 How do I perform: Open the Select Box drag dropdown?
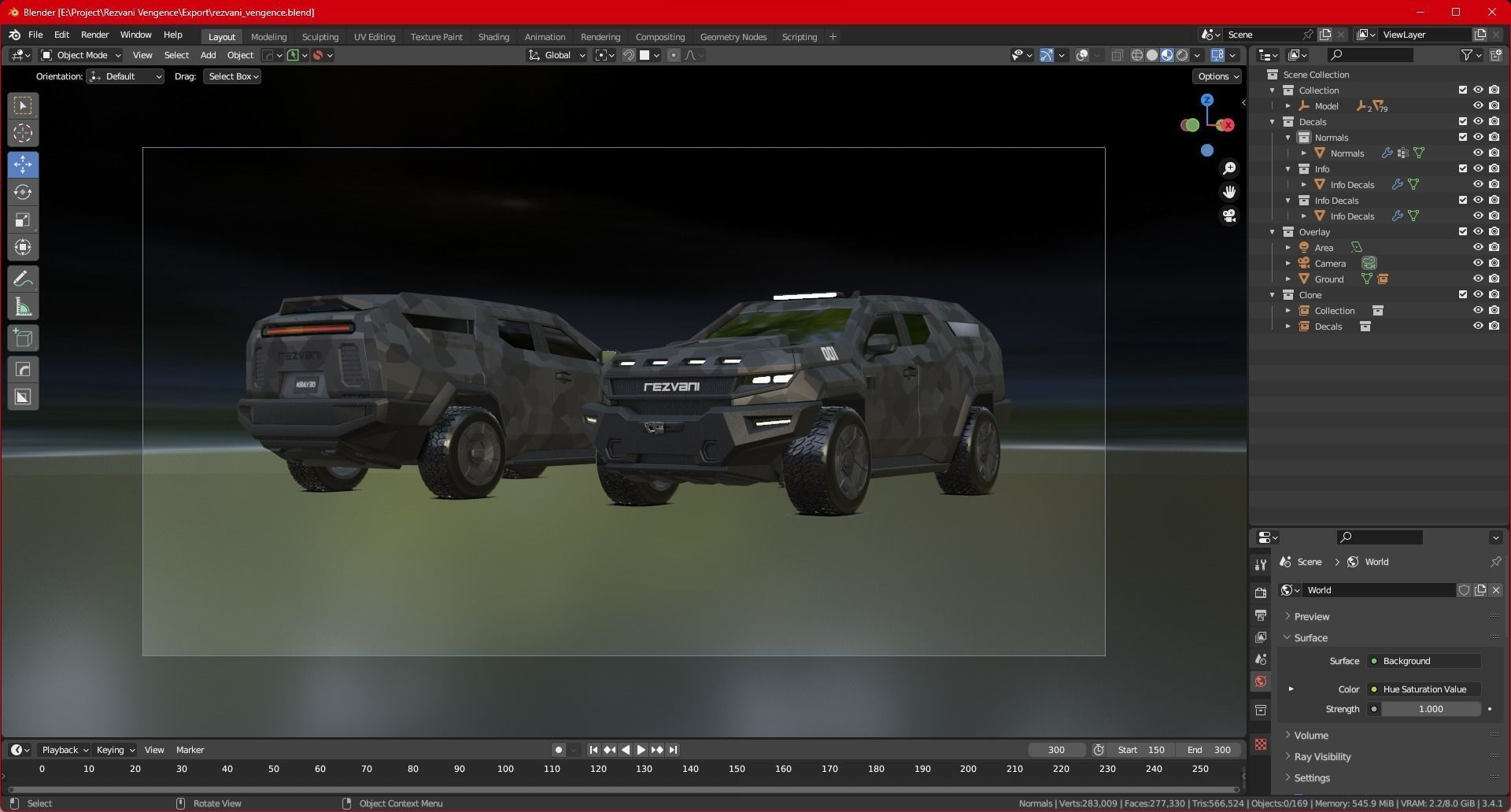point(232,76)
